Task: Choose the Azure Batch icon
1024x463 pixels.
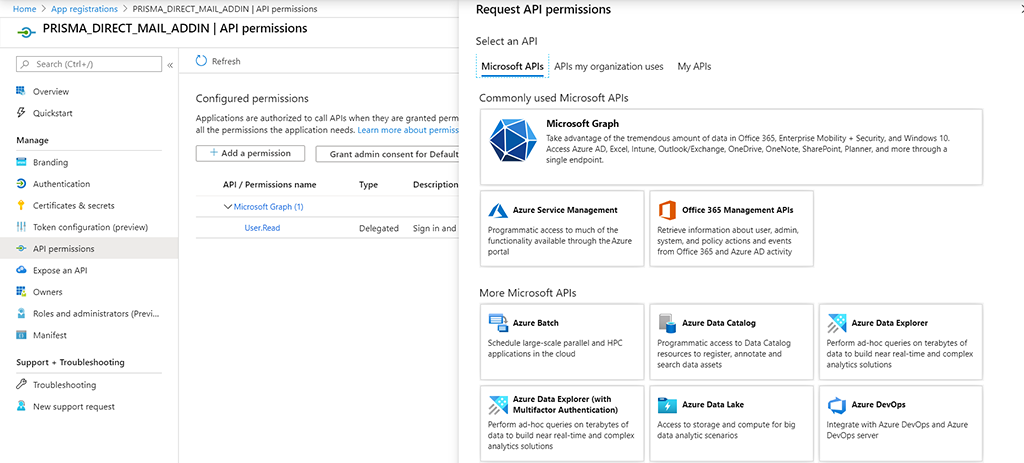Action: coord(498,323)
